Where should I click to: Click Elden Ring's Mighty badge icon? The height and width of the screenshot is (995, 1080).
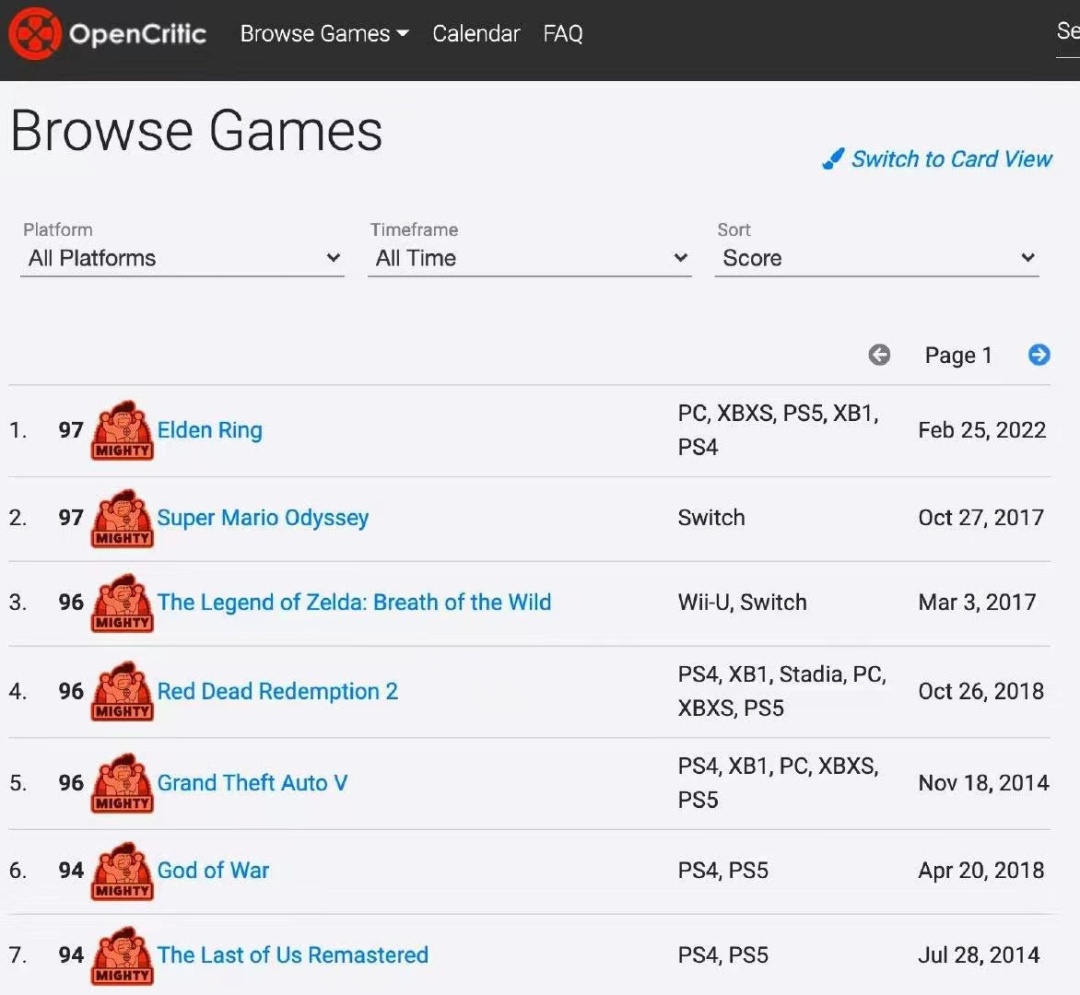122,430
